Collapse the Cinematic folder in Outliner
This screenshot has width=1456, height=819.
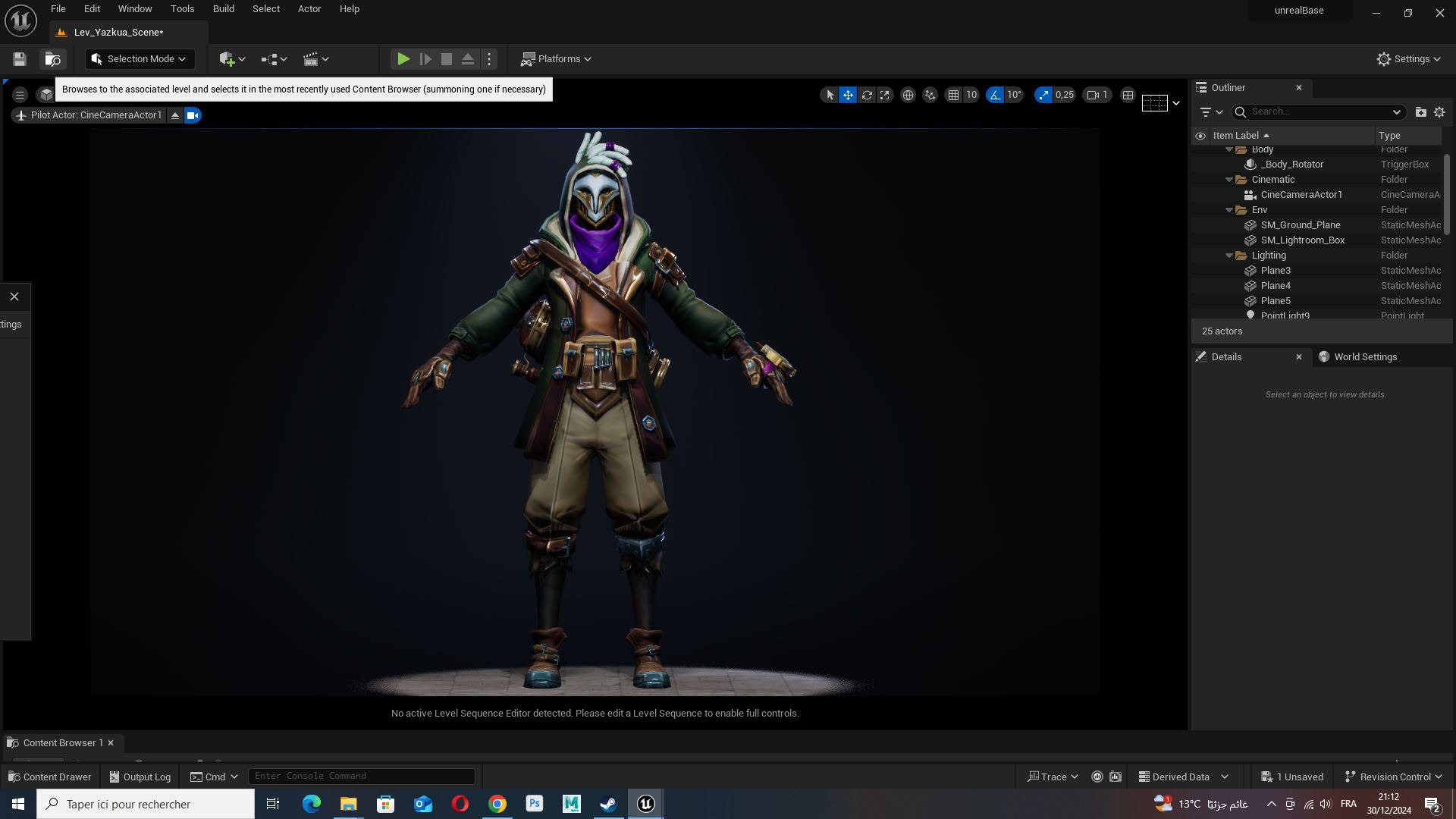[1229, 180]
